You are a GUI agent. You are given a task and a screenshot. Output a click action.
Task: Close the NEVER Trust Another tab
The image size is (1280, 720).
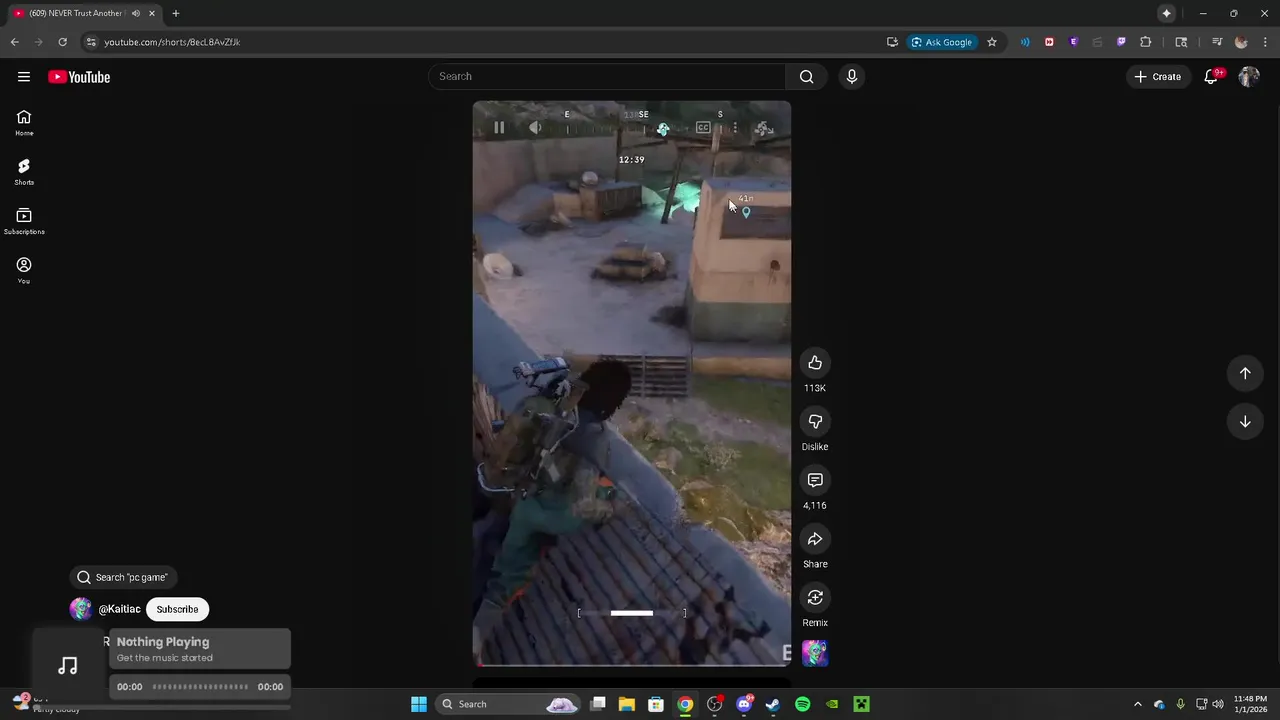pos(152,14)
